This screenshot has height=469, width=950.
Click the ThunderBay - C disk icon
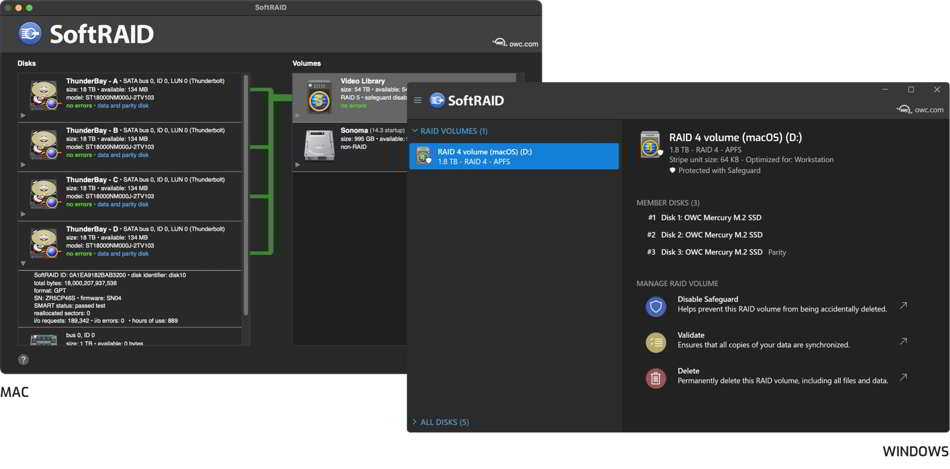44,194
